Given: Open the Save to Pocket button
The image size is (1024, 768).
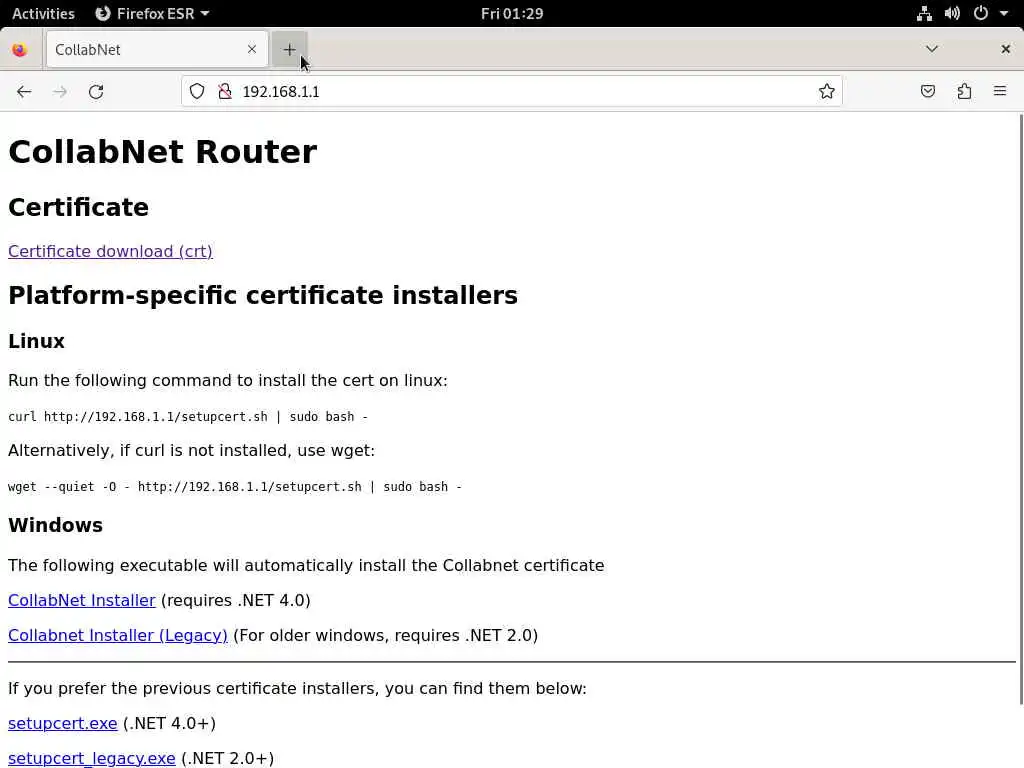Looking at the screenshot, I should pos(927,91).
